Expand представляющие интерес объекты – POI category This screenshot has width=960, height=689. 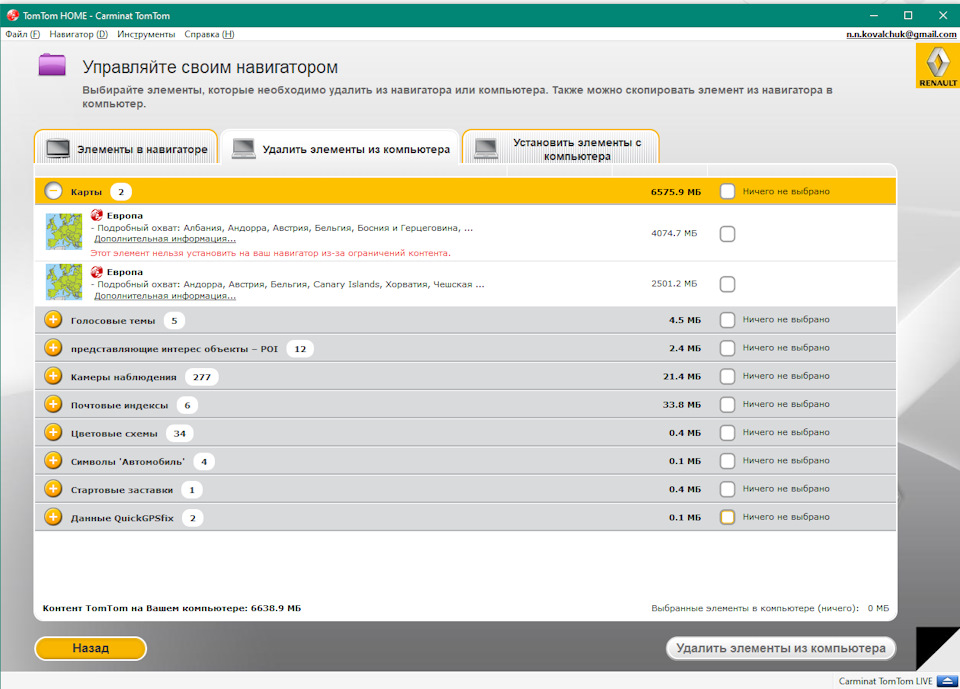coord(53,348)
